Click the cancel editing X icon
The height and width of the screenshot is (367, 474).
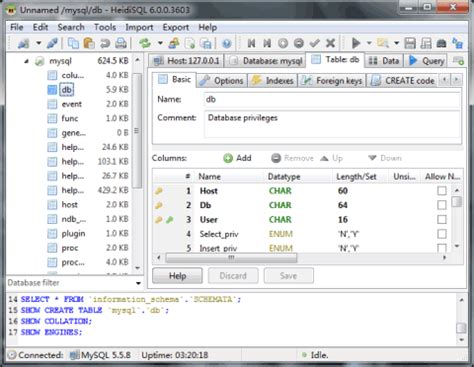click(330, 43)
